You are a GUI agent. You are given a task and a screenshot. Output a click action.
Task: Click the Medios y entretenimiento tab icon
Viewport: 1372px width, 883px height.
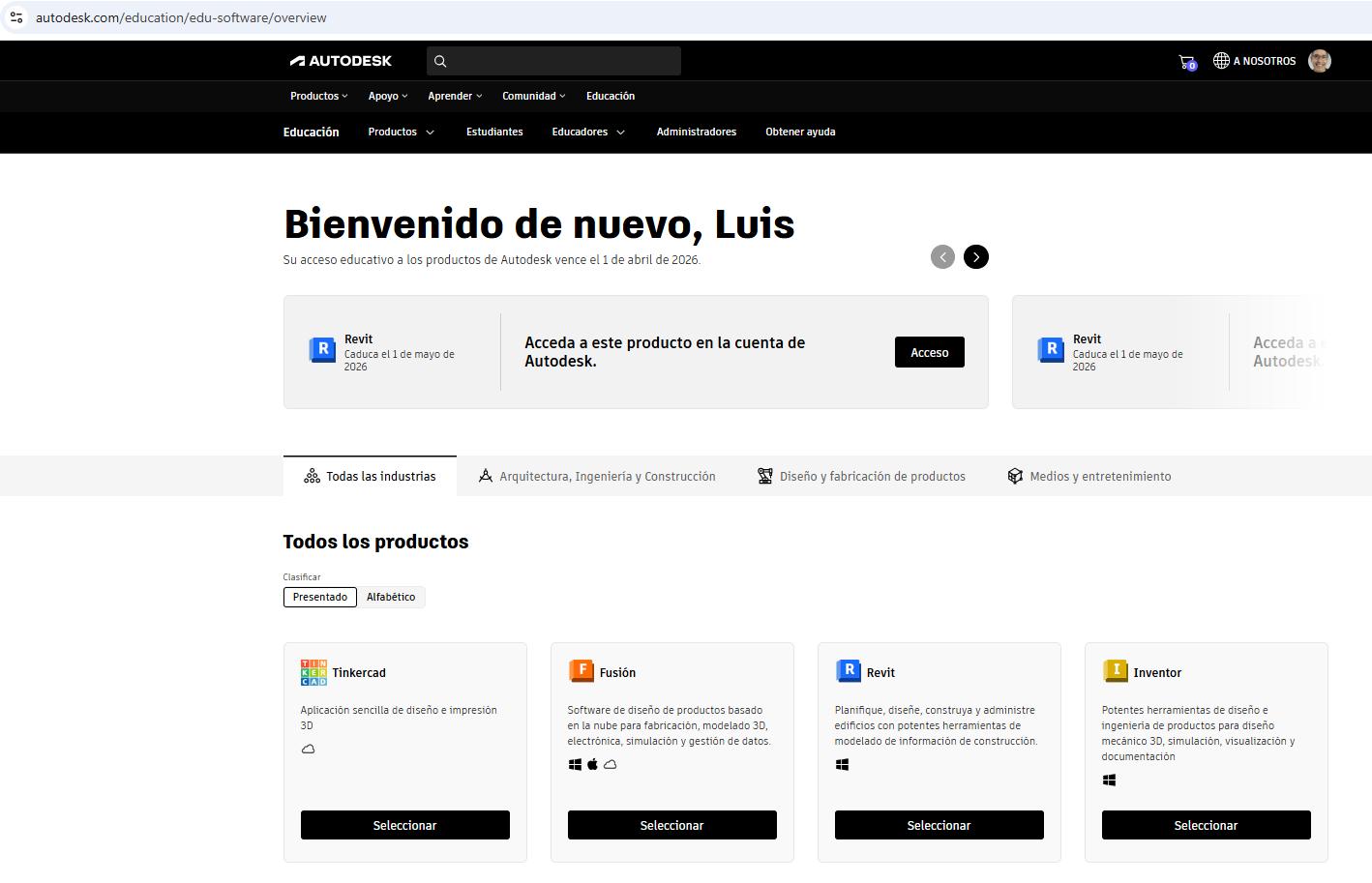pos(1015,476)
